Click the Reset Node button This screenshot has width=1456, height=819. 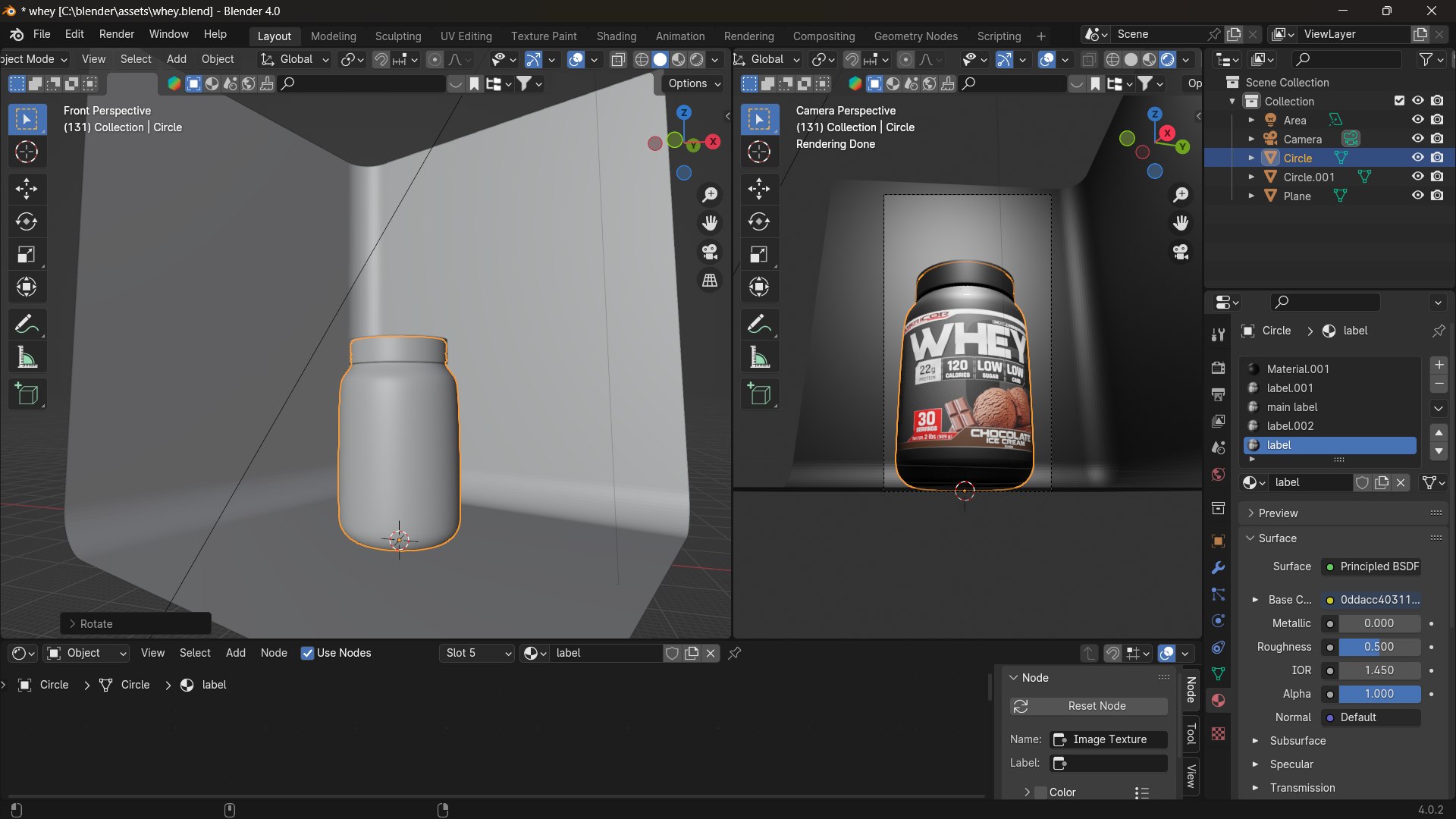[x=1089, y=706]
